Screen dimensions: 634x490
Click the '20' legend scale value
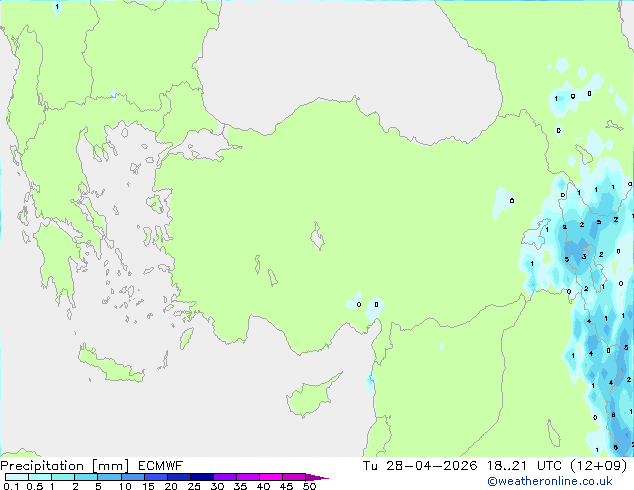pos(171,486)
